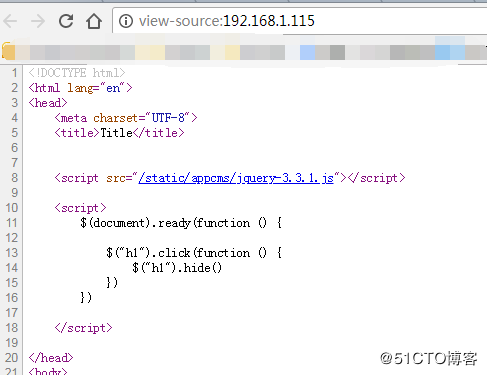Viewport: 487px width, 375px height.
Task: Click the meta charset UTF-8 line
Action: tap(126, 118)
